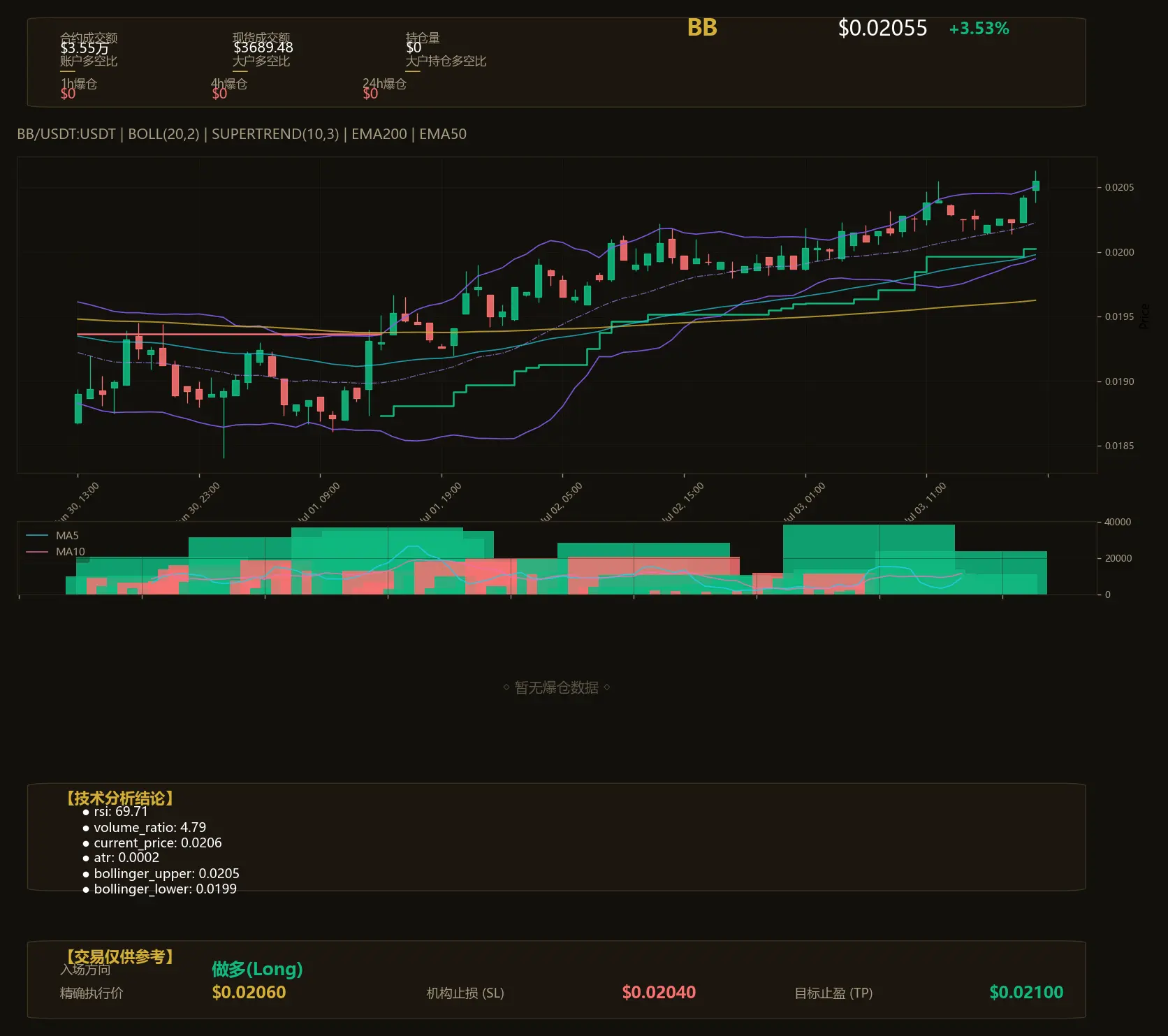Screen dimensions: 1168x1036
Task: Click the 1h爆仓 label
Action: [79, 84]
